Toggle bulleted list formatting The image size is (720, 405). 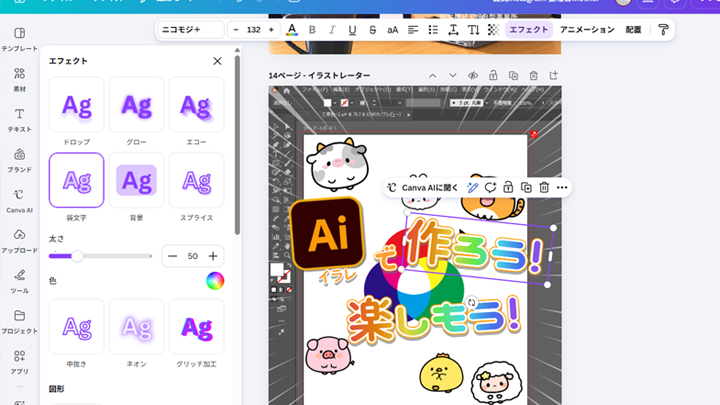pyautogui.click(x=433, y=30)
